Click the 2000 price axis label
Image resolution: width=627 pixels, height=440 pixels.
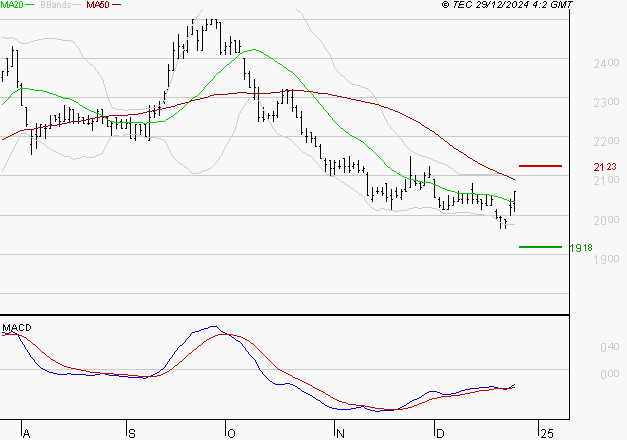coord(606,220)
